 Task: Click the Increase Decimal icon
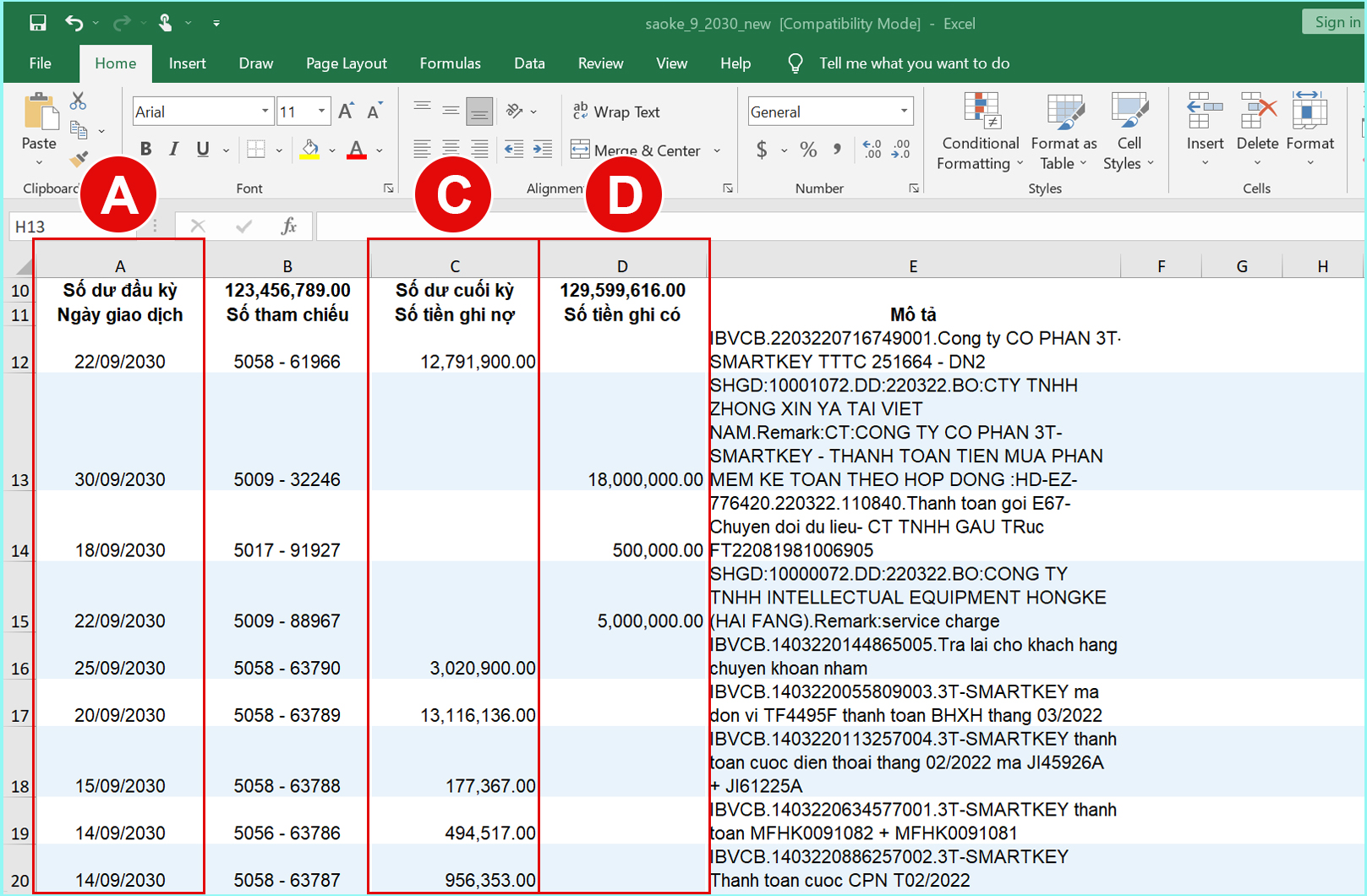tap(872, 150)
